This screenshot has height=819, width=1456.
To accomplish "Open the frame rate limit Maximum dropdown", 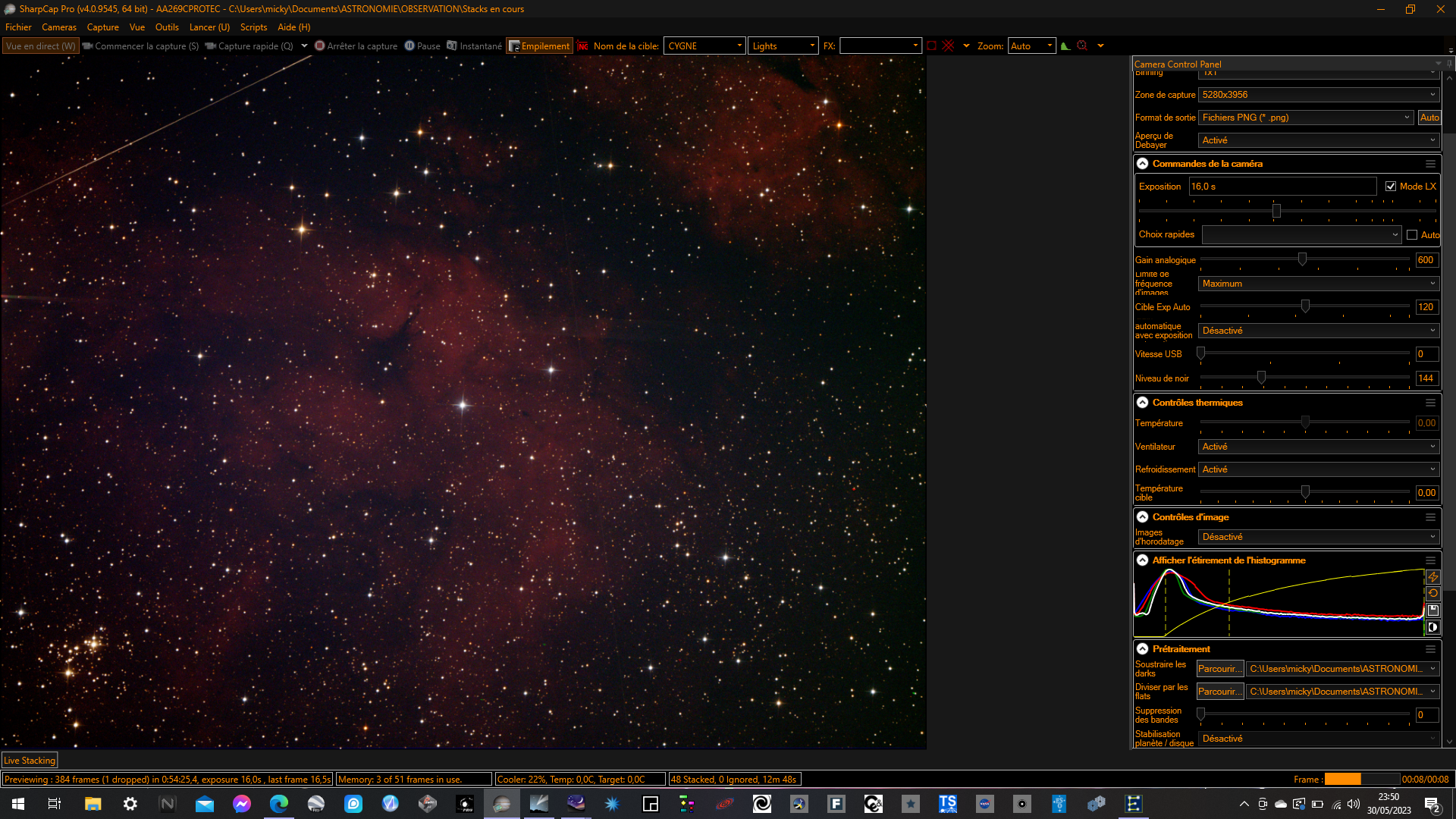I will coord(1318,284).
